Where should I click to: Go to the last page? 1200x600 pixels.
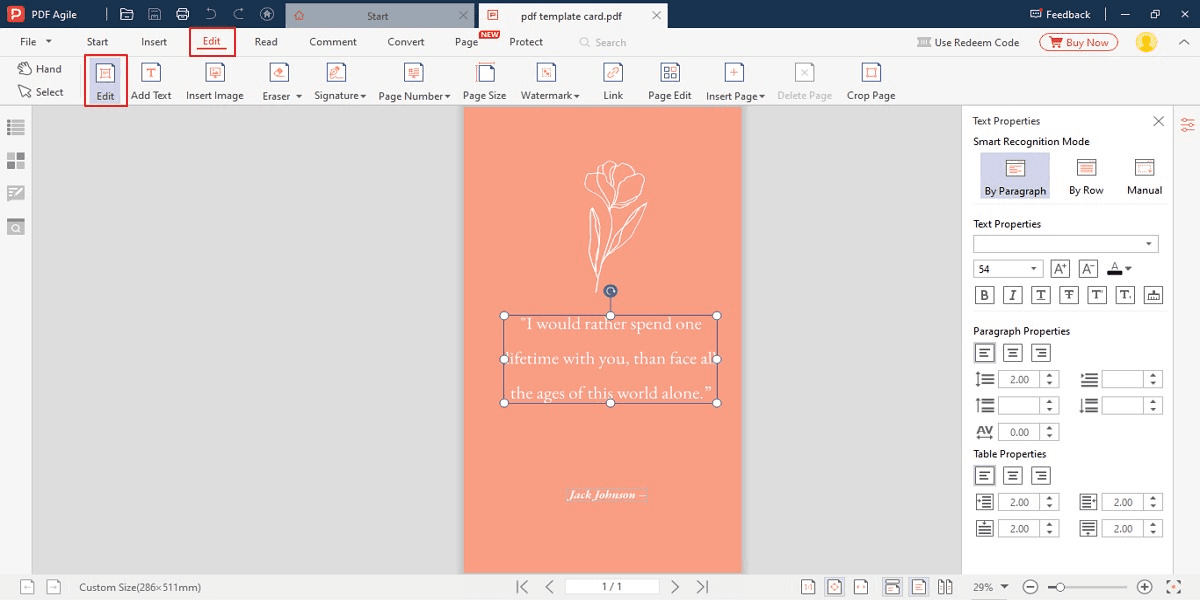point(702,587)
